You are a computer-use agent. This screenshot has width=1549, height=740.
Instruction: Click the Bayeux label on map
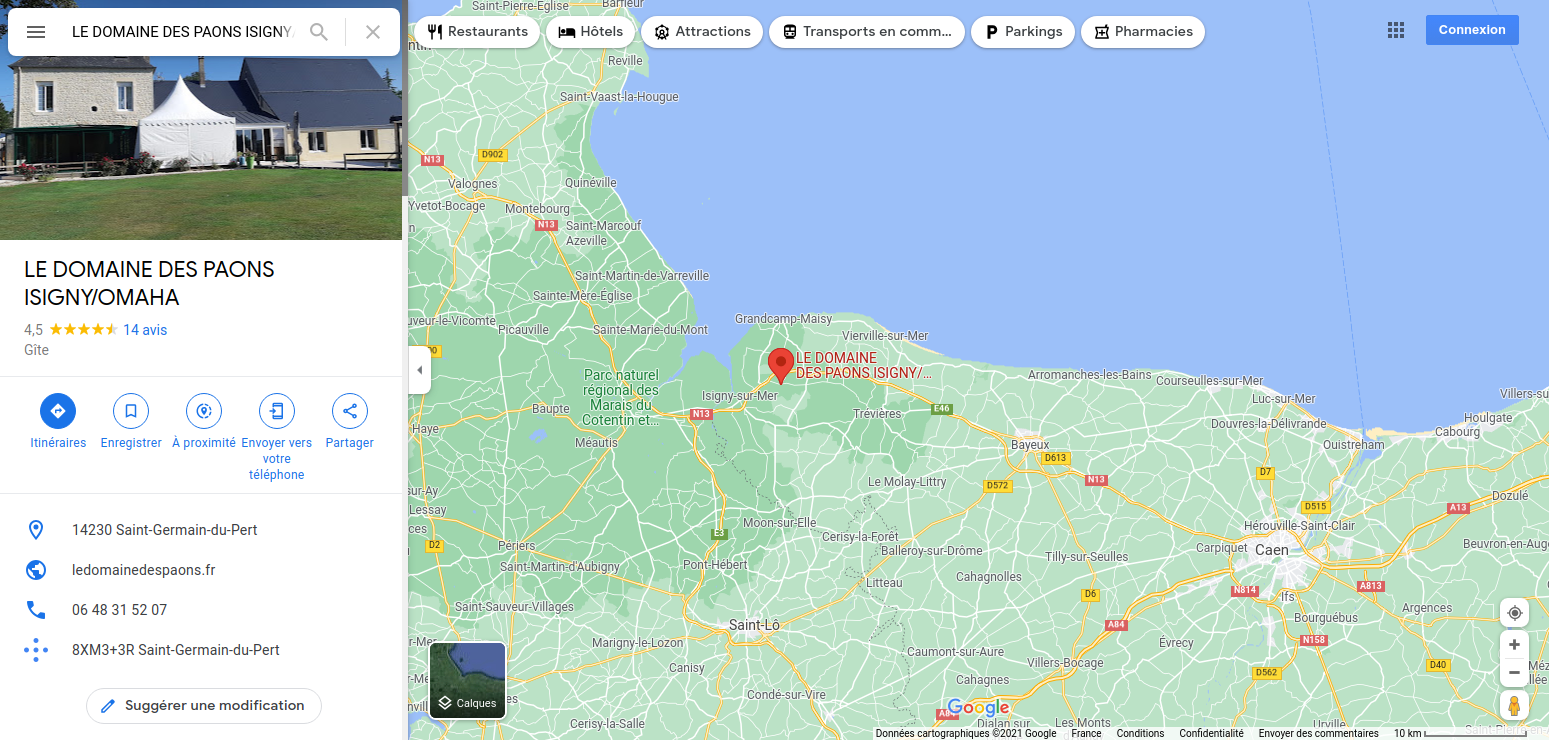coord(1030,444)
